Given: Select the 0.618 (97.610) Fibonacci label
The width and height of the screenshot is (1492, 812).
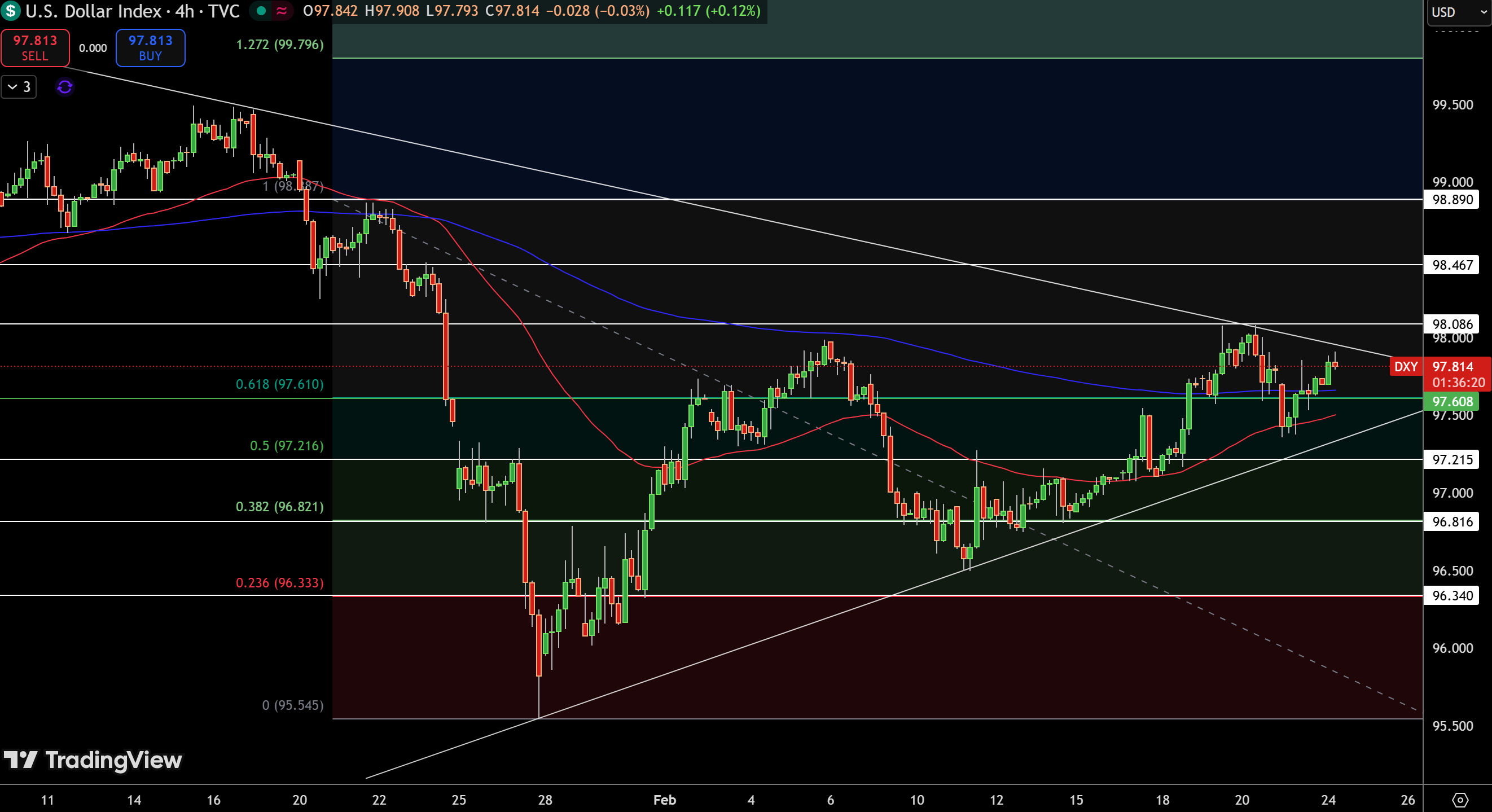Looking at the screenshot, I should 280,384.
